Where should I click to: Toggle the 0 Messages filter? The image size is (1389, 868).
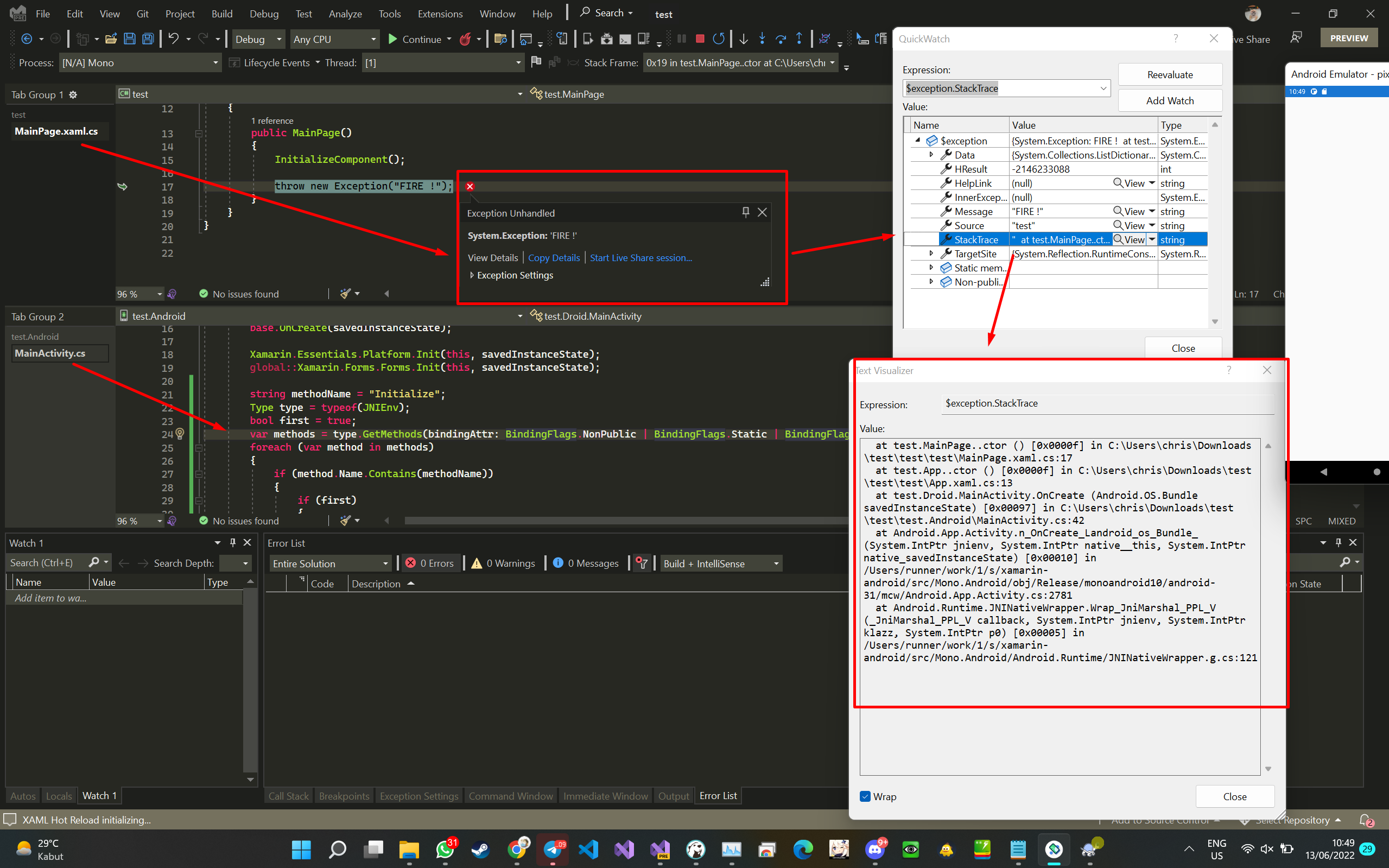586,563
